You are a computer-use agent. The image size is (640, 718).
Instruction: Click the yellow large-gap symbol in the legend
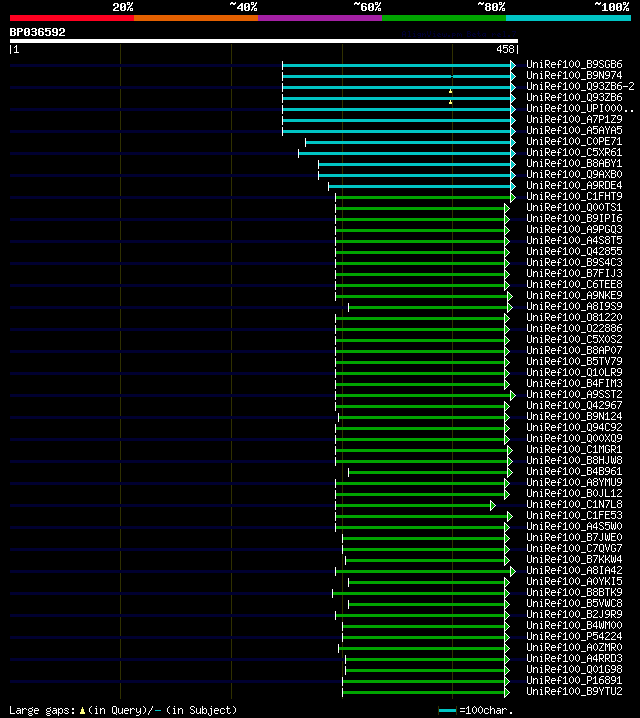(82, 711)
